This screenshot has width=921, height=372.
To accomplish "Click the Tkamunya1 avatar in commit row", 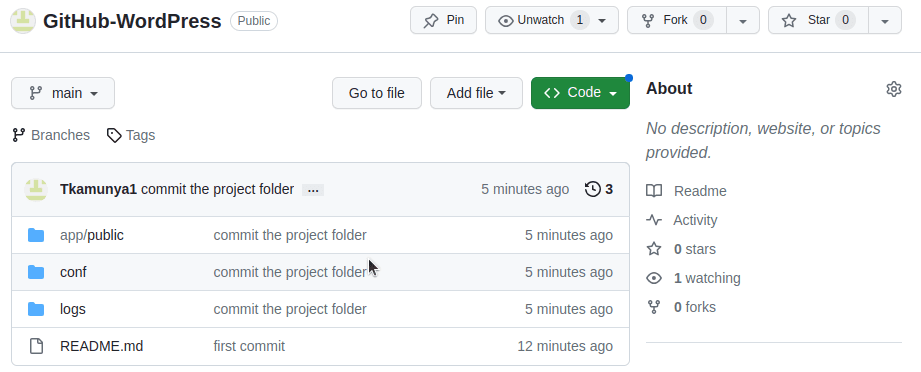I will [36, 189].
